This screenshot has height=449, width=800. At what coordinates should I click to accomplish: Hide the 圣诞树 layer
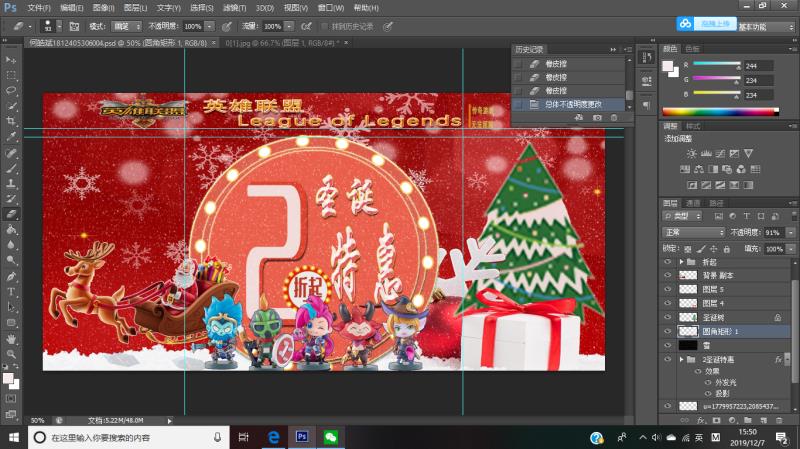pyautogui.click(x=667, y=317)
